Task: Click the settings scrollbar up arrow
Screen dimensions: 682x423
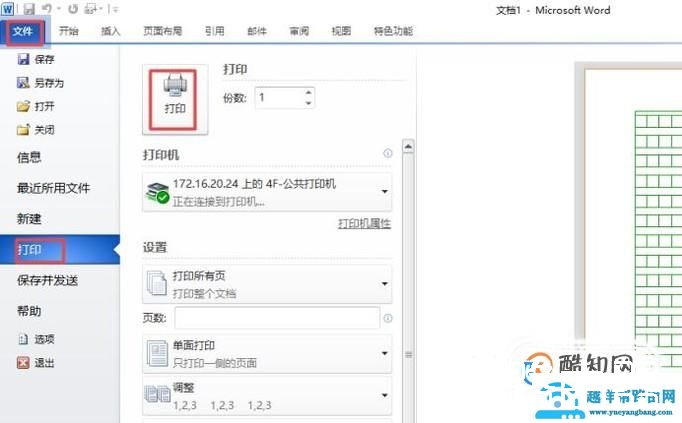Action: point(408,147)
